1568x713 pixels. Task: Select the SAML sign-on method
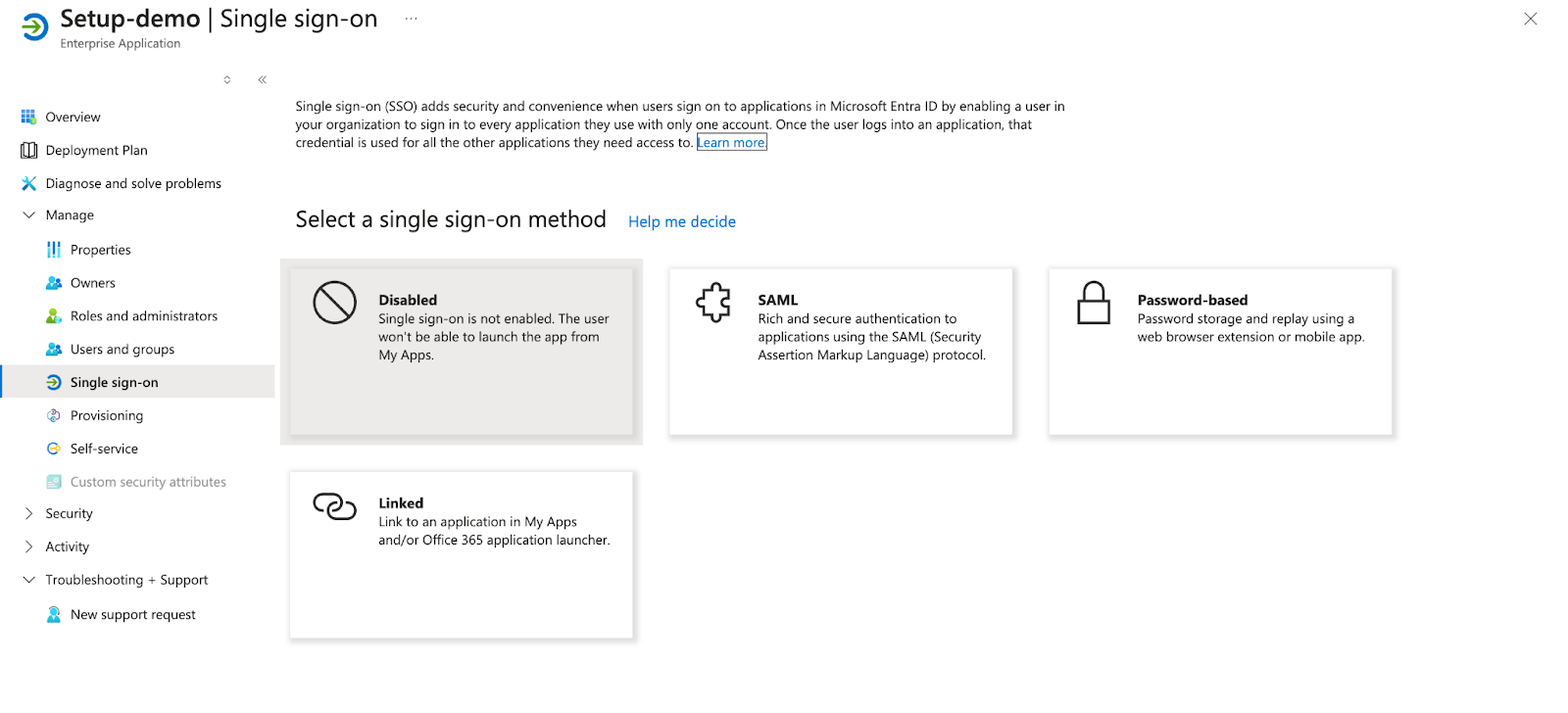pyautogui.click(x=840, y=352)
